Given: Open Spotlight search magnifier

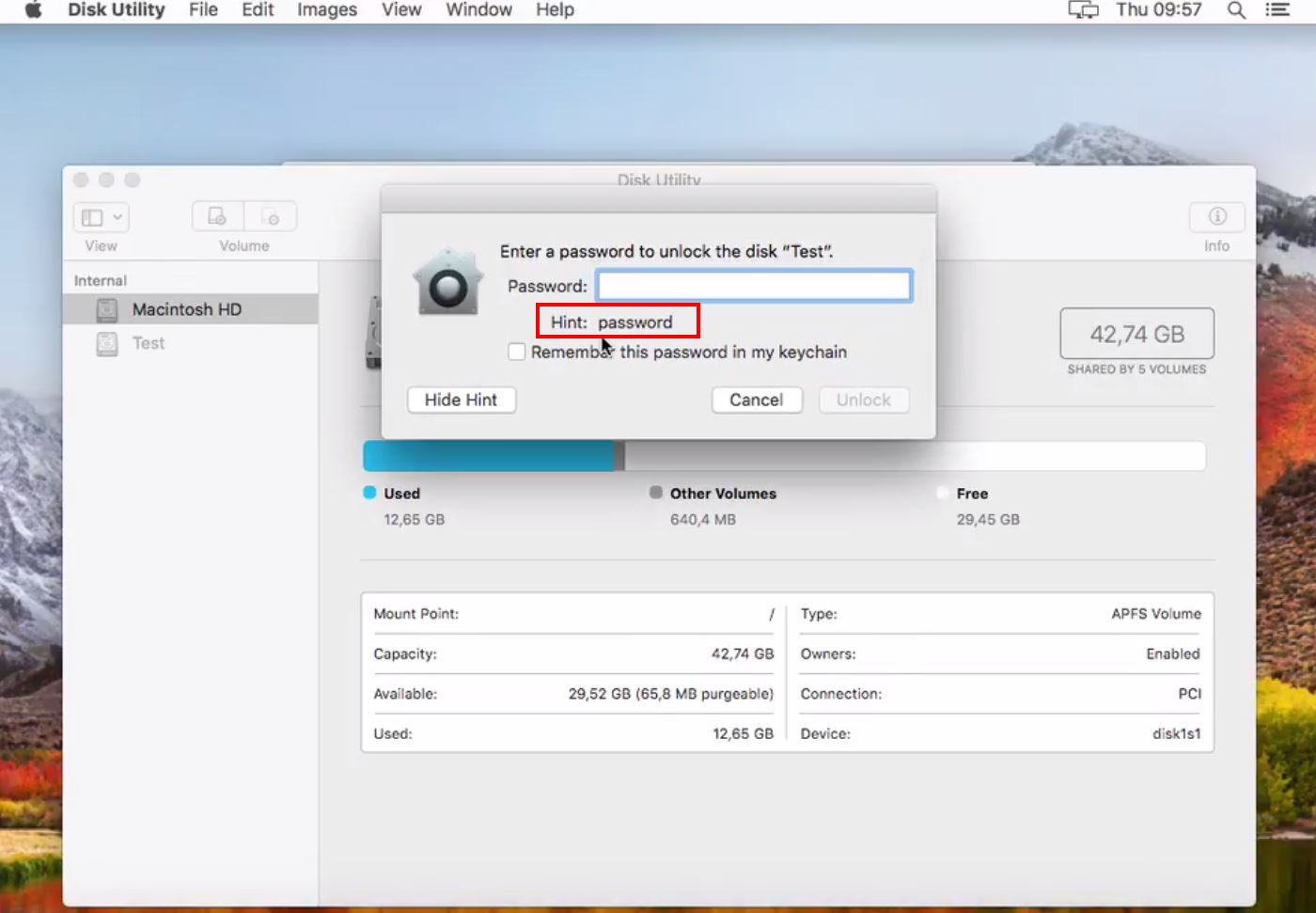Looking at the screenshot, I should click(x=1236, y=10).
